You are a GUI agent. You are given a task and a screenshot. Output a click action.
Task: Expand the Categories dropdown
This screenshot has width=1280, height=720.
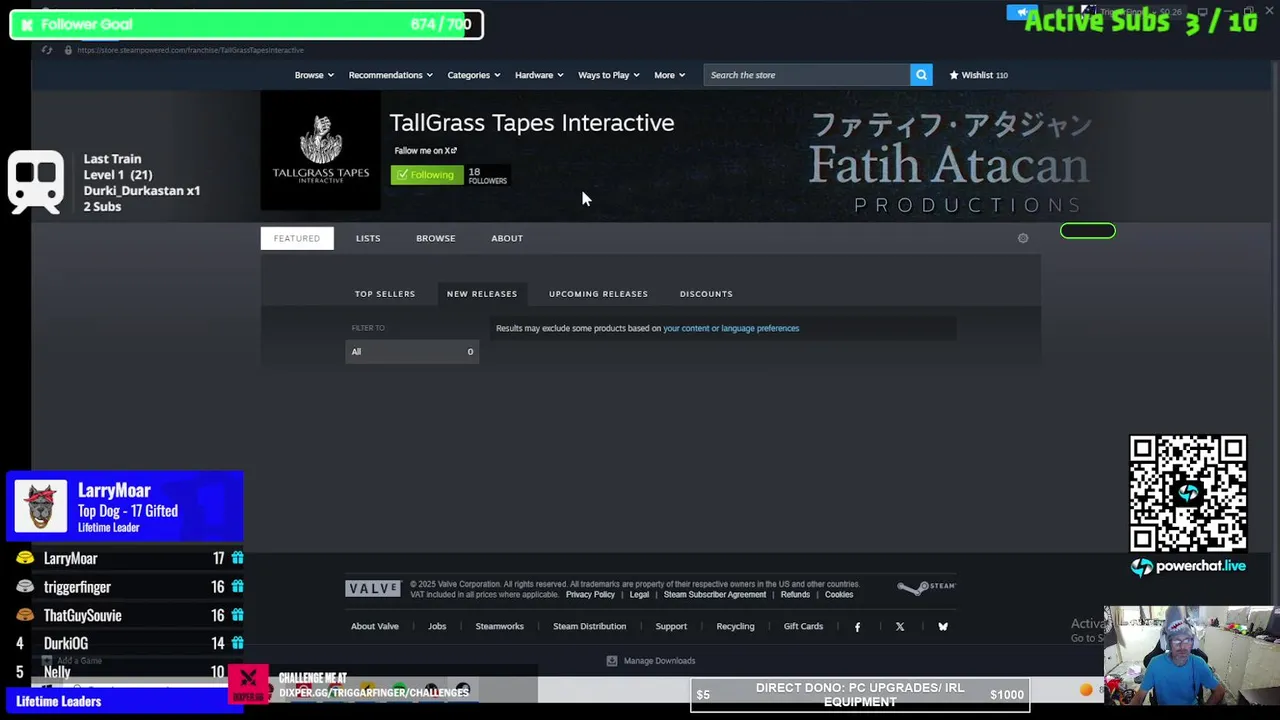point(474,75)
